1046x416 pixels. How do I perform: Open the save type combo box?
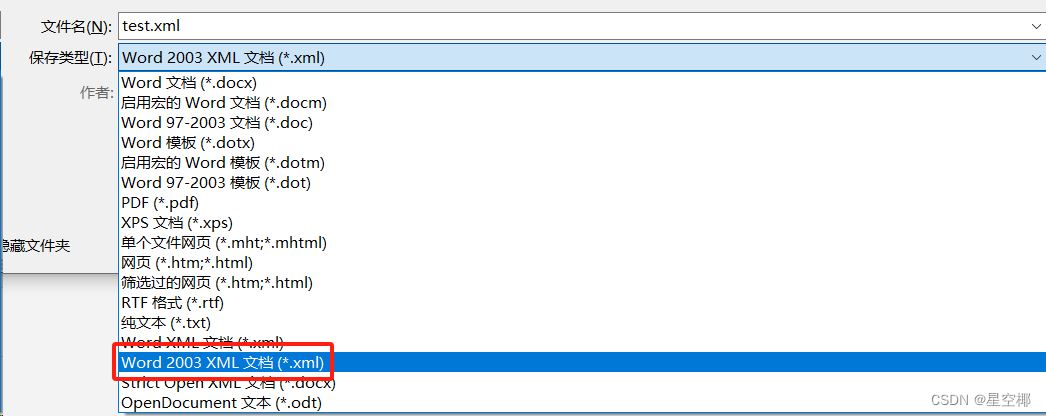[581, 58]
